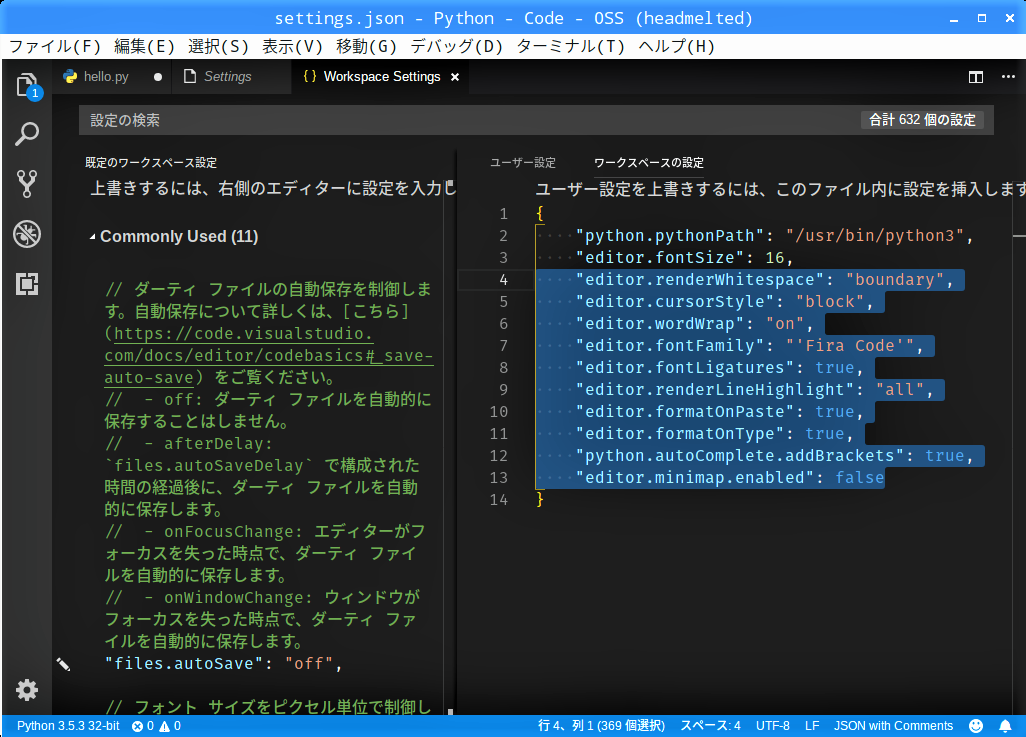Change indentation via スペース: 4

pyautogui.click(x=710, y=726)
